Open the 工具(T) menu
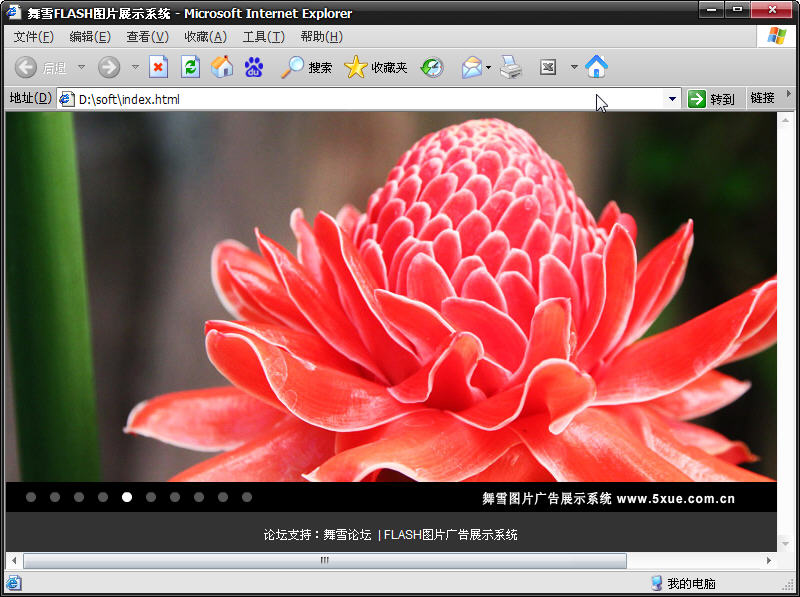800x597 pixels. pyautogui.click(x=263, y=37)
